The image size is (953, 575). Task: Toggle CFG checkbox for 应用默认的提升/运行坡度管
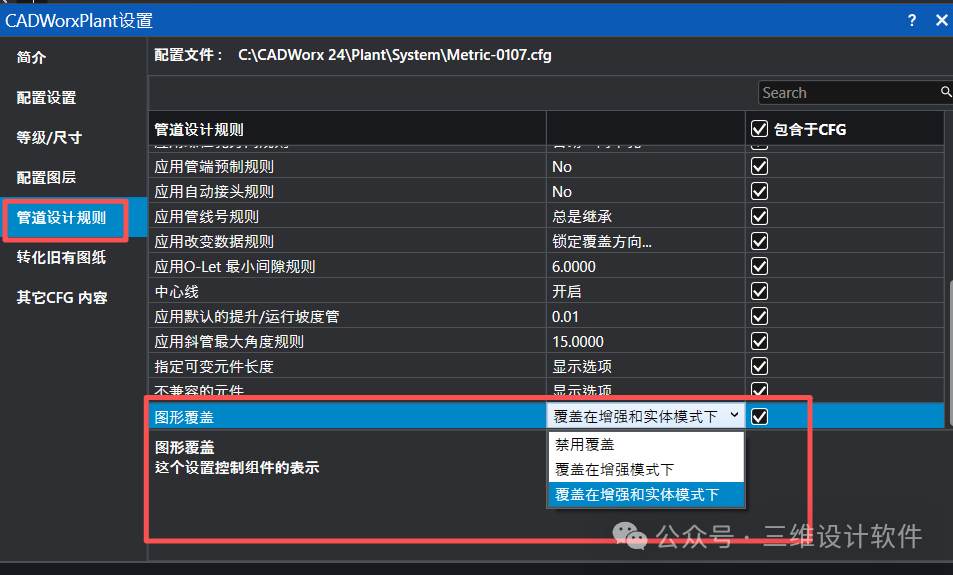coord(759,316)
